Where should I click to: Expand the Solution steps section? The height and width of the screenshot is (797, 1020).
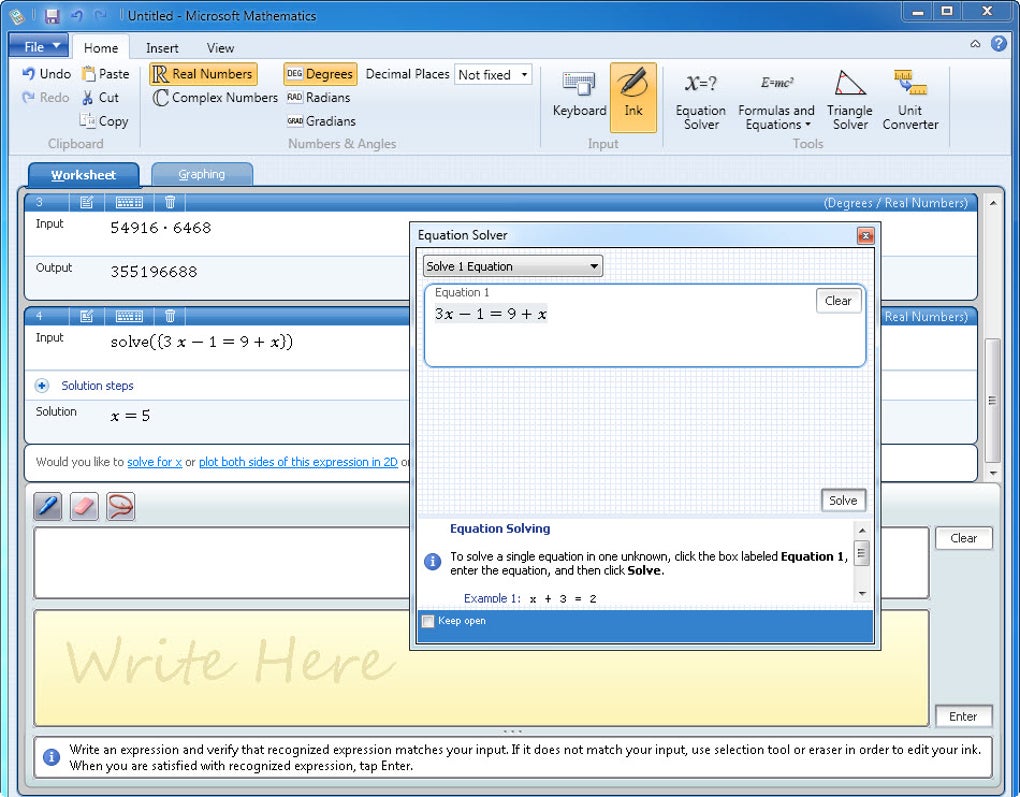(42, 386)
